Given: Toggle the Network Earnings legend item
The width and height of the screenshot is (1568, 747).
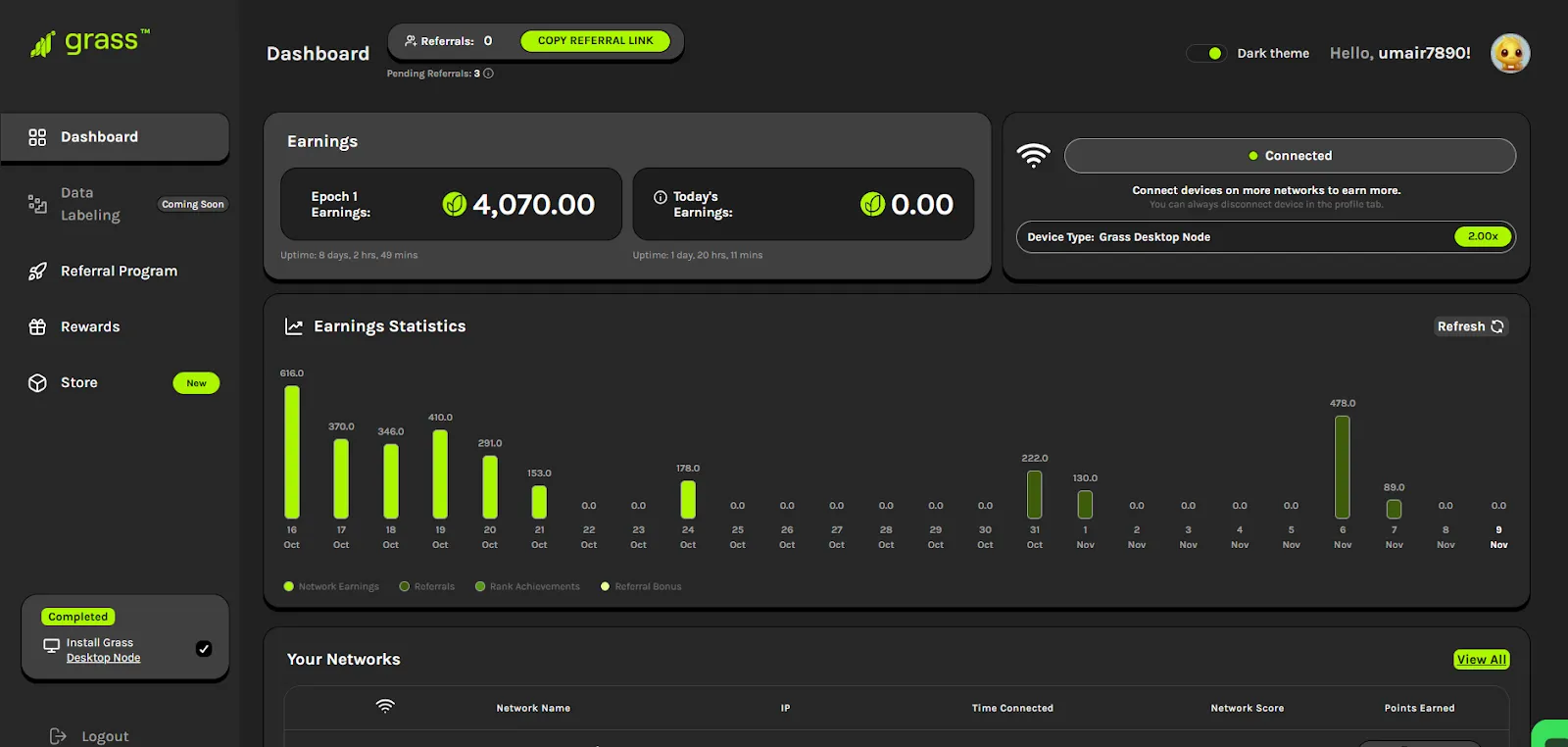Looking at the screenshot, I should (331, 586).
